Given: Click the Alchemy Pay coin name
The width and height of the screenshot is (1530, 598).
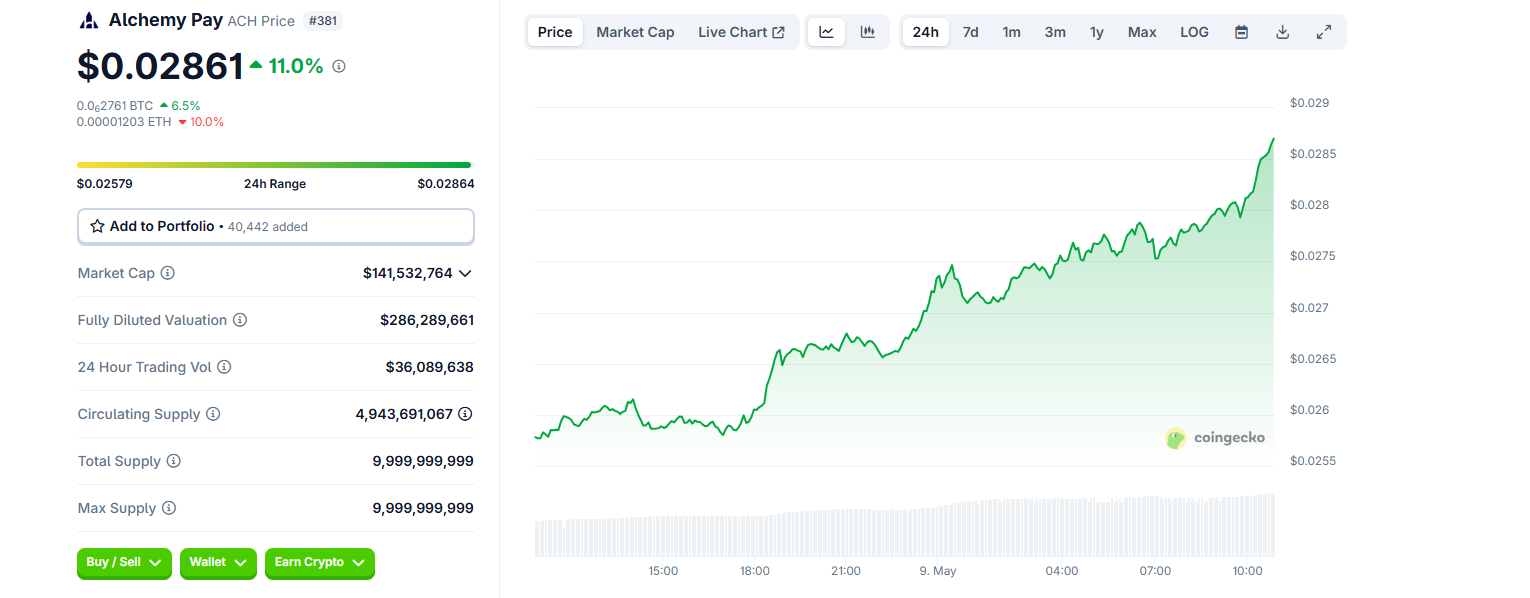Looking at the screenshot, I should click(x=166, y=20).
